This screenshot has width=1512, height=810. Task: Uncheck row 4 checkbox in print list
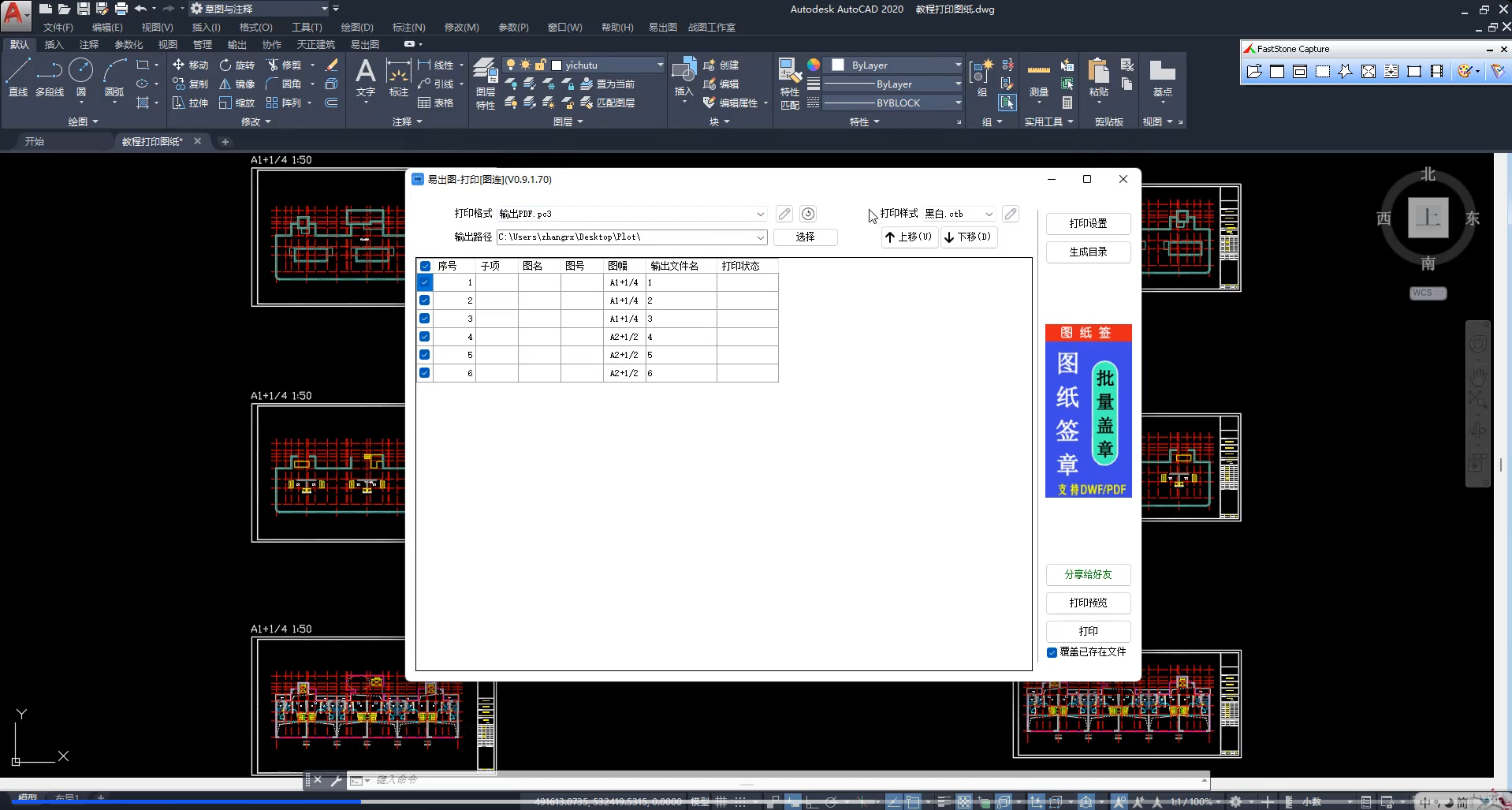click(x=425, y=337)
